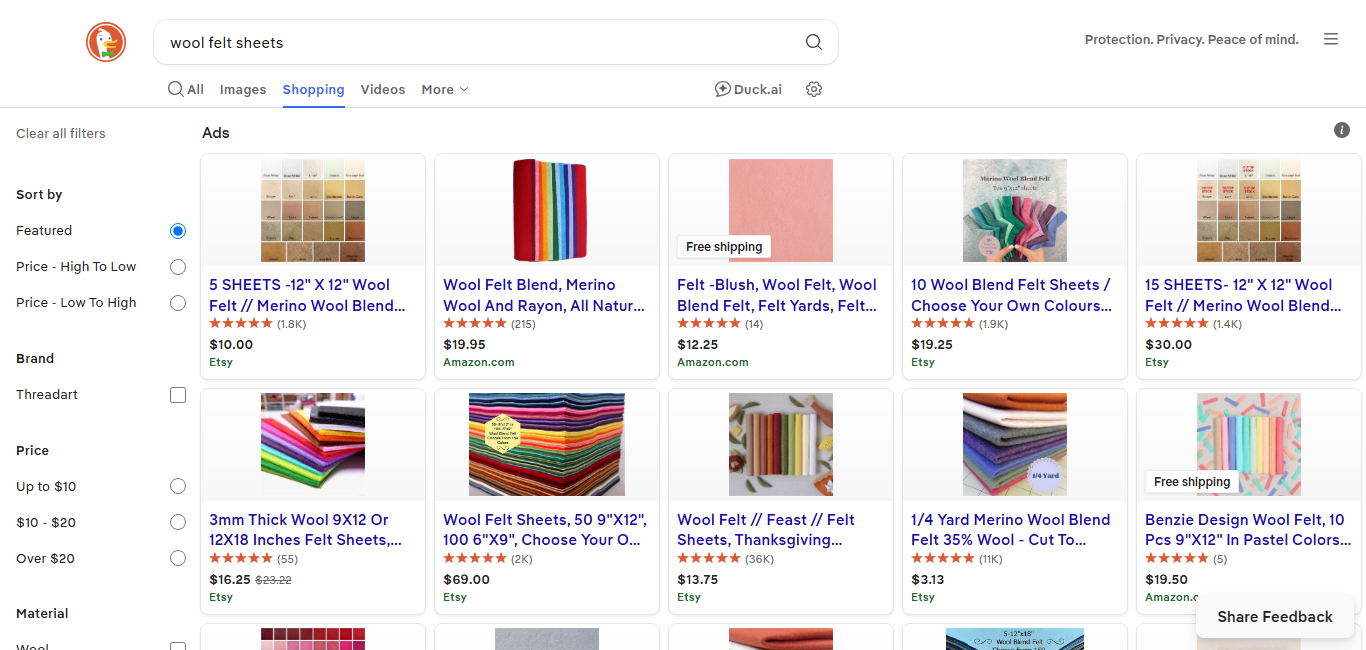
Task: Click the Feast felt rolls thumbnail
Action: pyautogui.click(x=781, y=445)
